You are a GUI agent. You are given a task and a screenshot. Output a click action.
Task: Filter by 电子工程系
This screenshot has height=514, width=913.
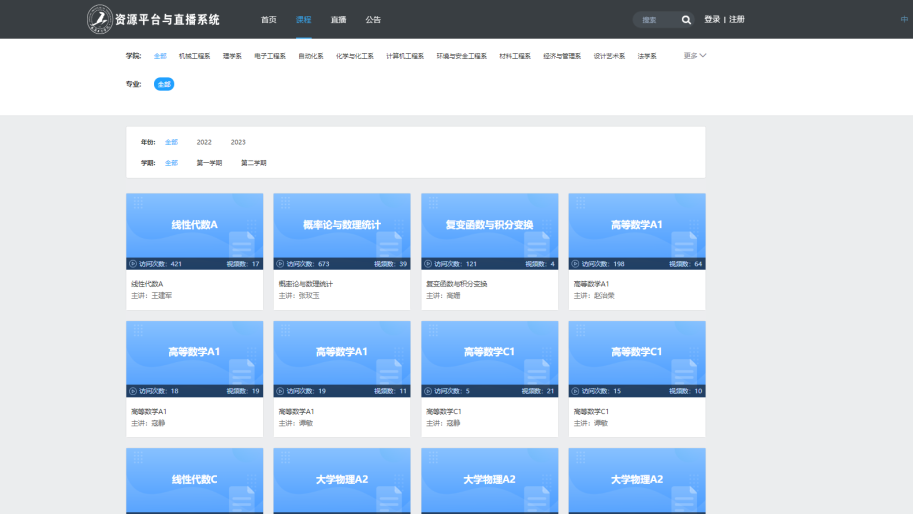pyautogui.click(x=270, y=56)
